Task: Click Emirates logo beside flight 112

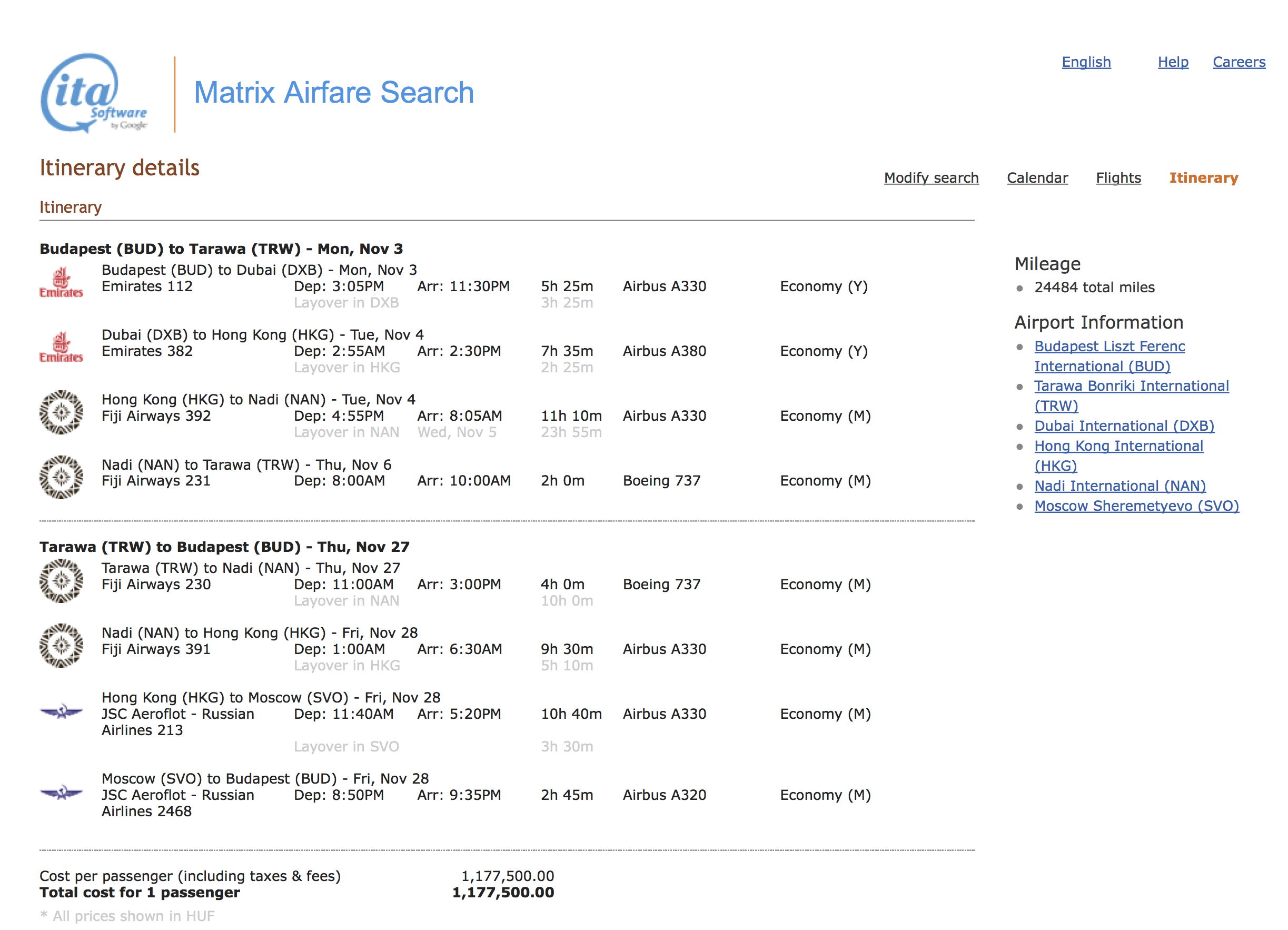Action: [61, 282]
